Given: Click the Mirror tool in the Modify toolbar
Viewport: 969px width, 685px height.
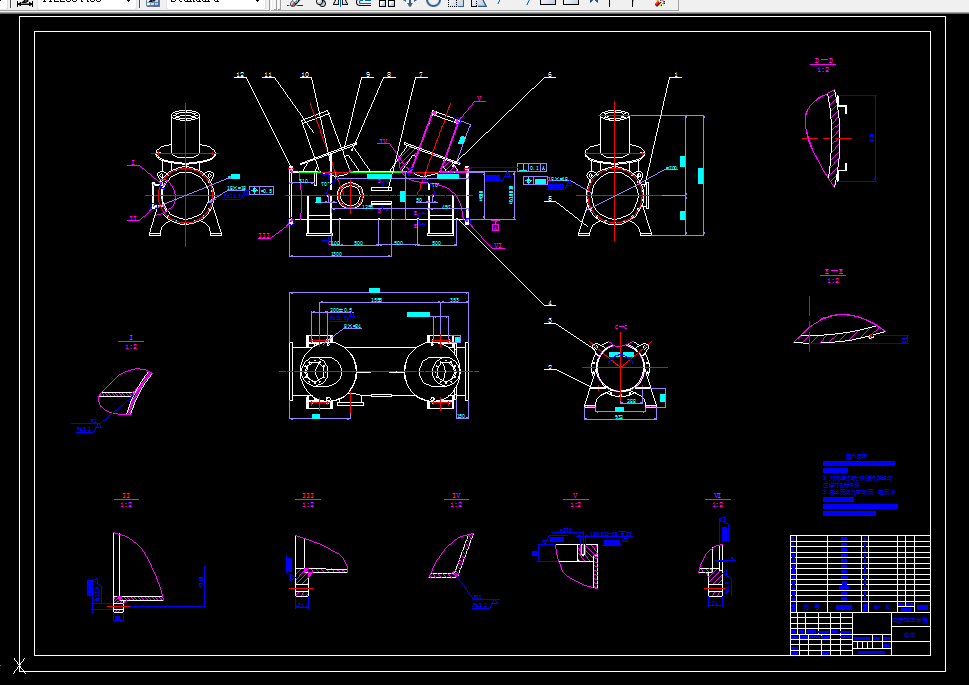Looking at the screenshot, I should (x=341, y=2).
